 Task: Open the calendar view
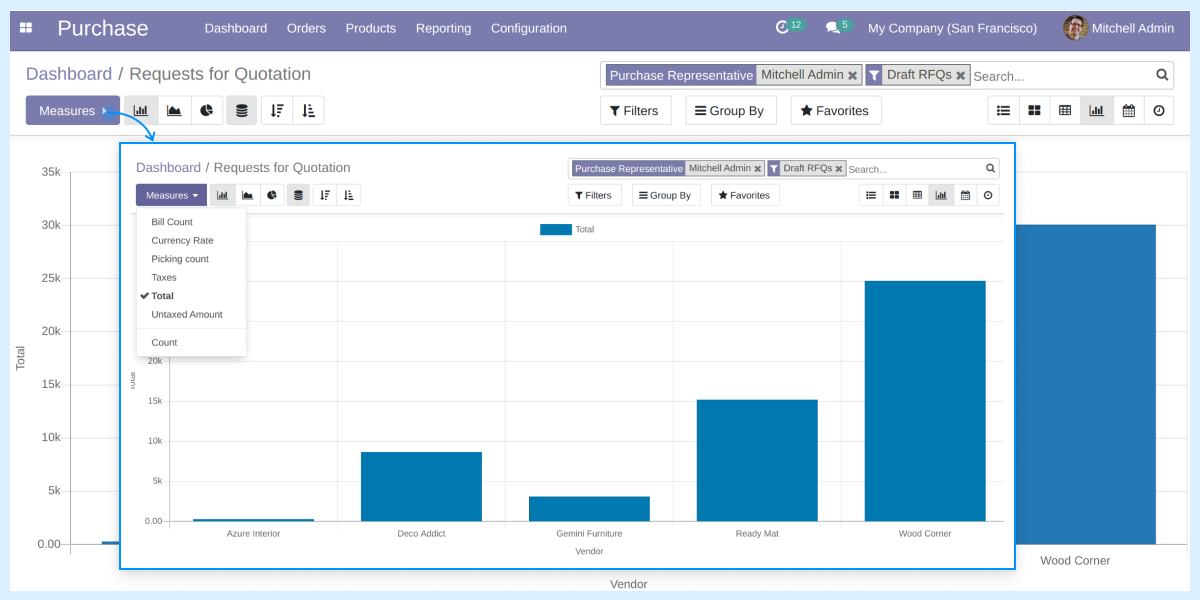pos(1128,110)
